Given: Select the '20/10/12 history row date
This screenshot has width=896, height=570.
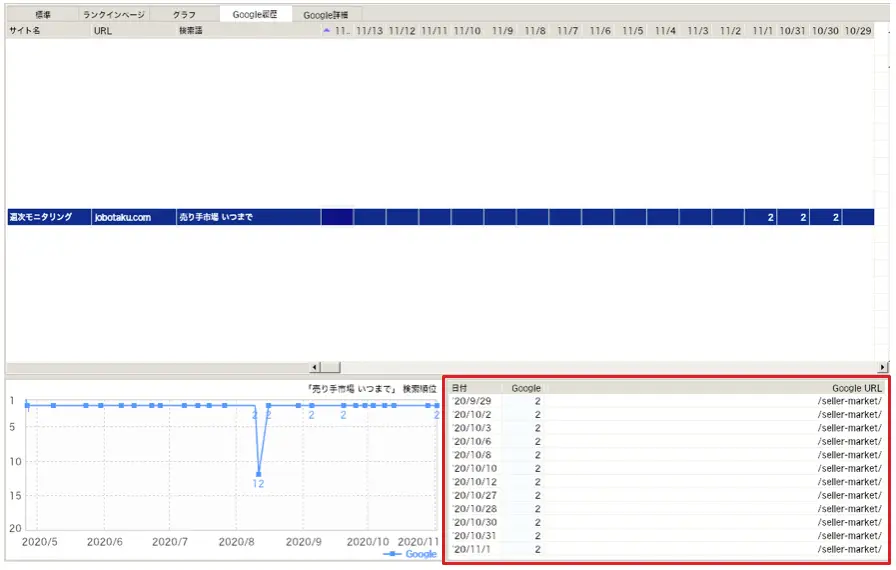Looking at the screenshot, I should pos(475,482).
